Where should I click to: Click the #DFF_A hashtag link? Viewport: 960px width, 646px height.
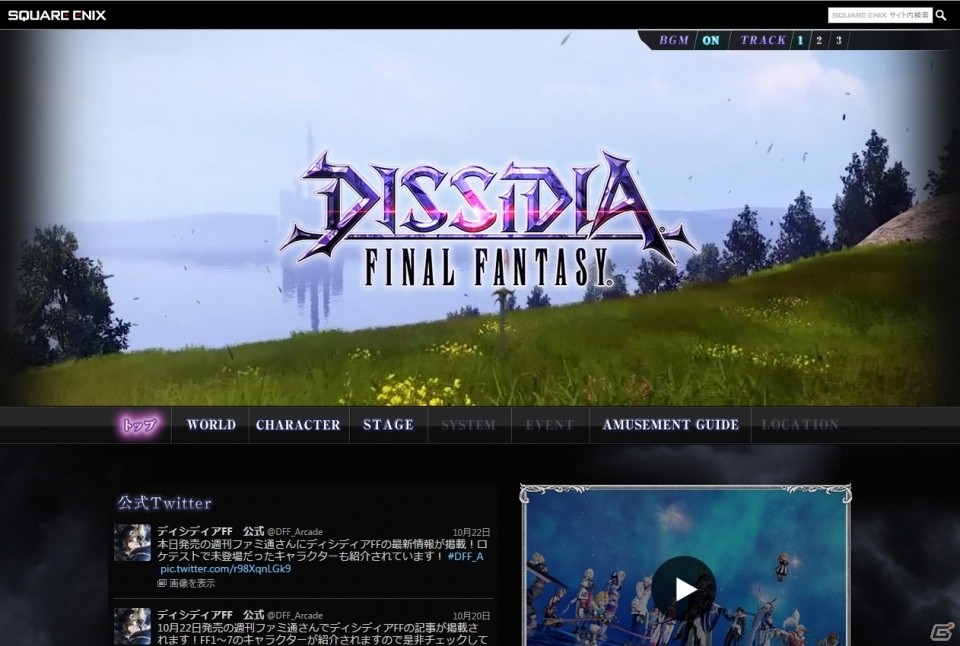[465, 557]
